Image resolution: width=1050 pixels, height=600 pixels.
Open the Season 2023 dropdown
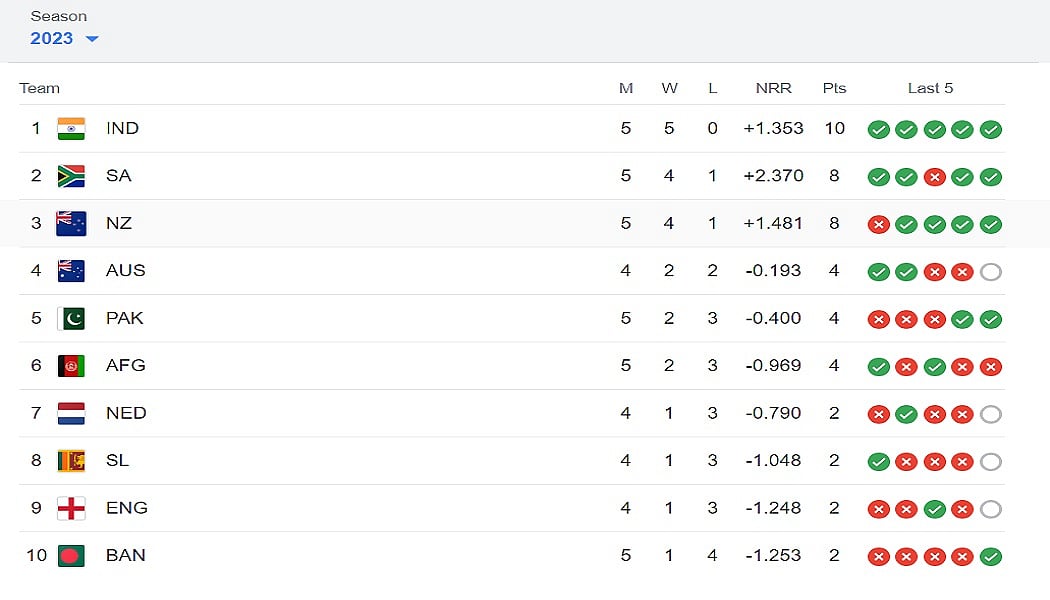[x=65, y=38]
